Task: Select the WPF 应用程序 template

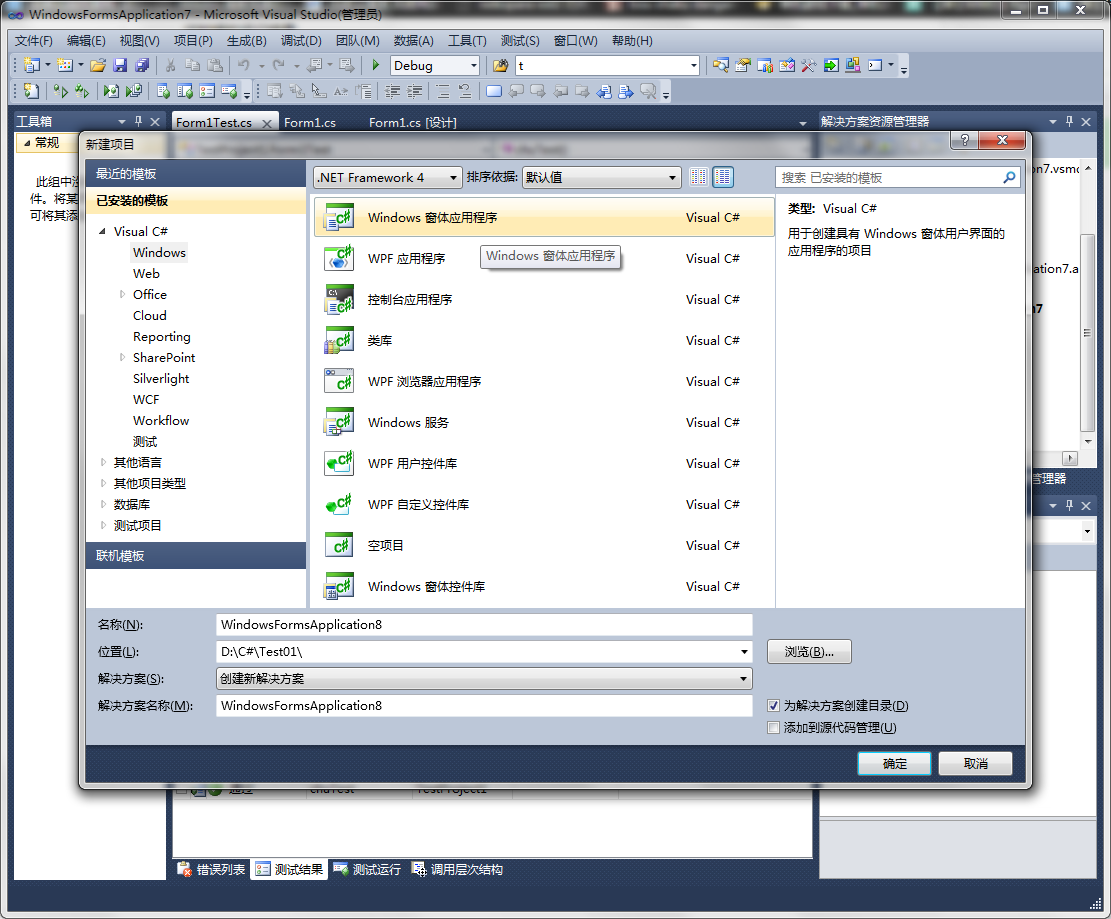Action: [x=543, y=259]
